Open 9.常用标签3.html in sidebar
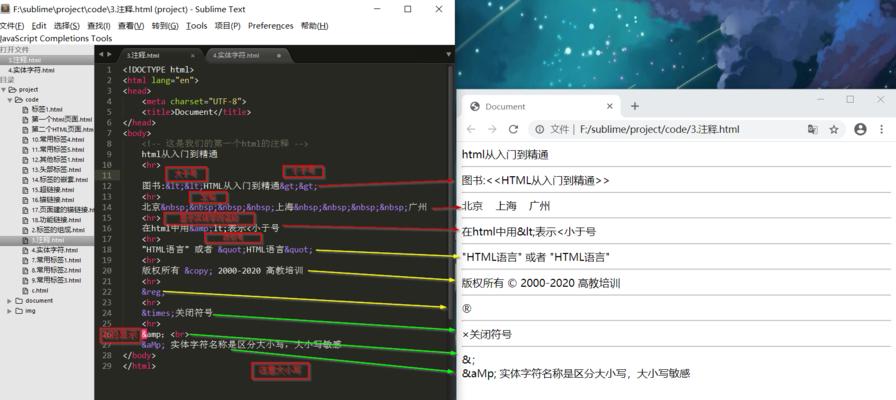This screenshot has height=400, width=896. (56, 280)
